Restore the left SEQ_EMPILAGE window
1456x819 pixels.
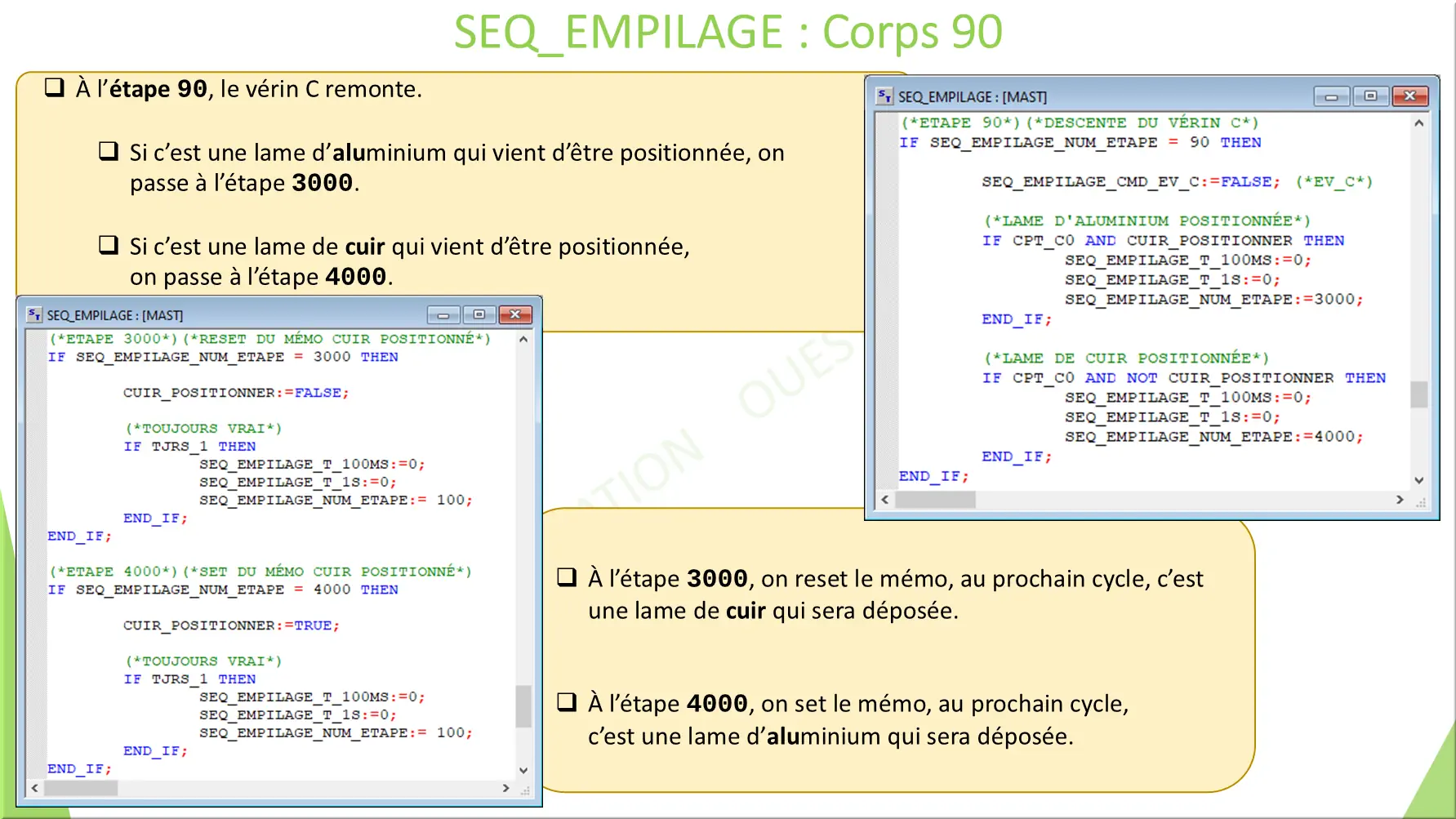coord(479,314)
